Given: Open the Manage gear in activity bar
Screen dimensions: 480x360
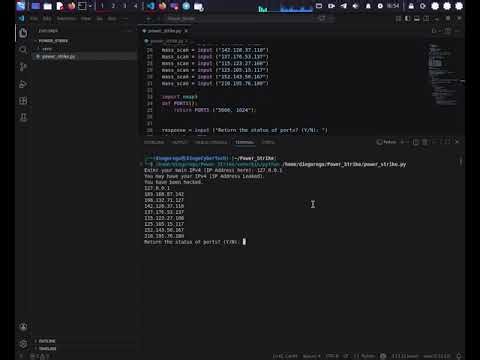Looking at the screenshot, I should point(23,343).
